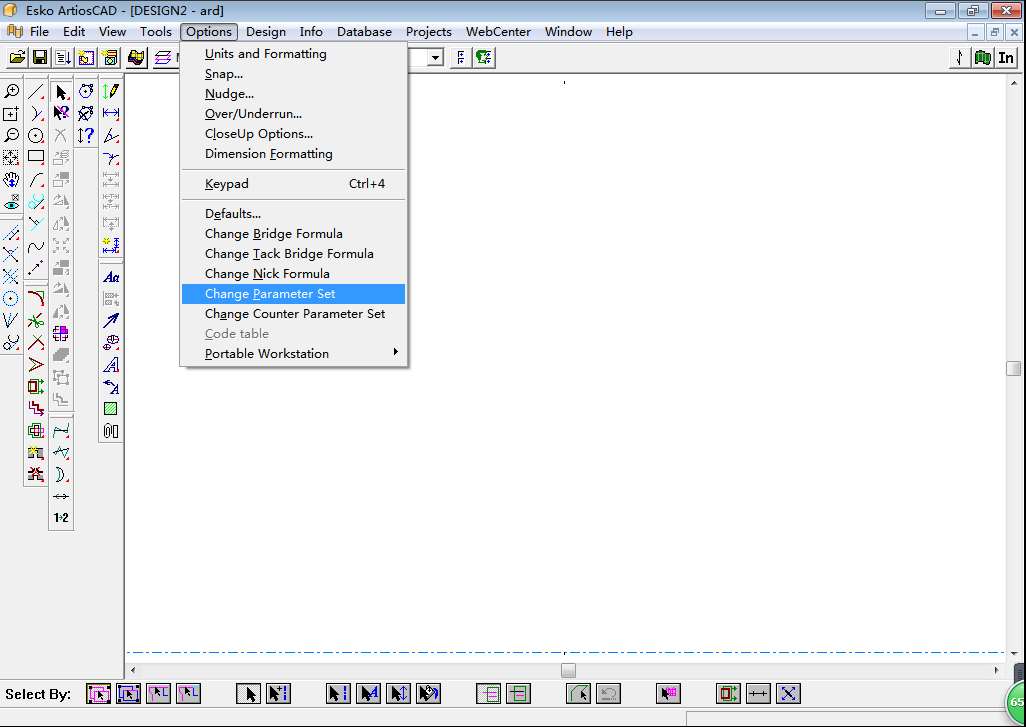Select the Arc drawing tool
The width and height of the screenshot is (1026, 727).
click(36, 179)
